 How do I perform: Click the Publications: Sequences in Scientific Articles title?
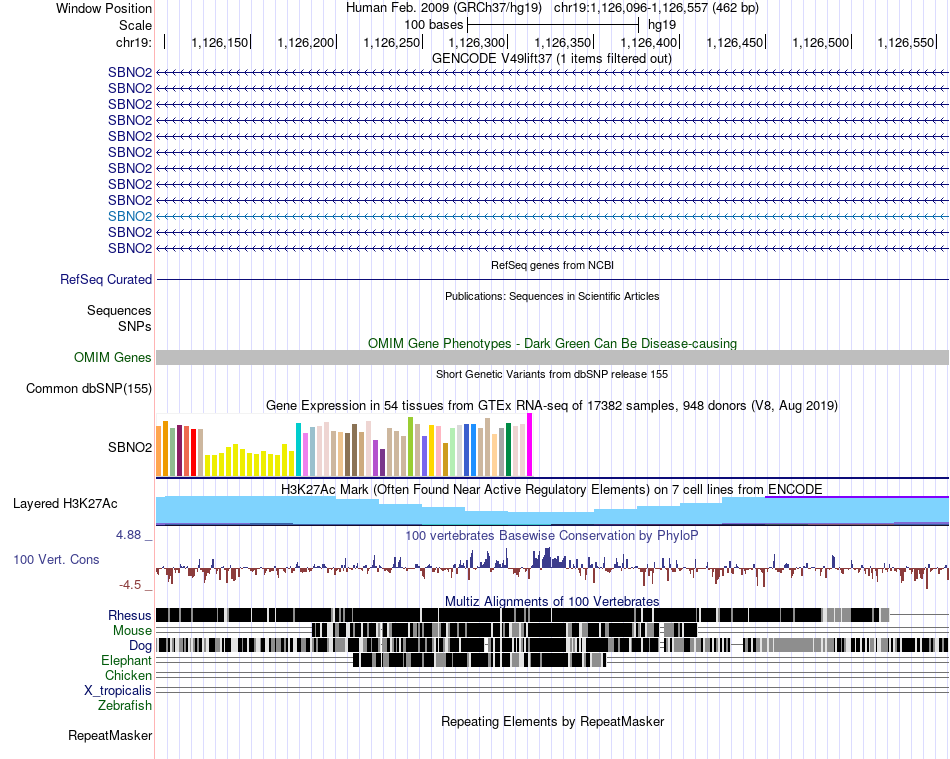click(552, 296)
